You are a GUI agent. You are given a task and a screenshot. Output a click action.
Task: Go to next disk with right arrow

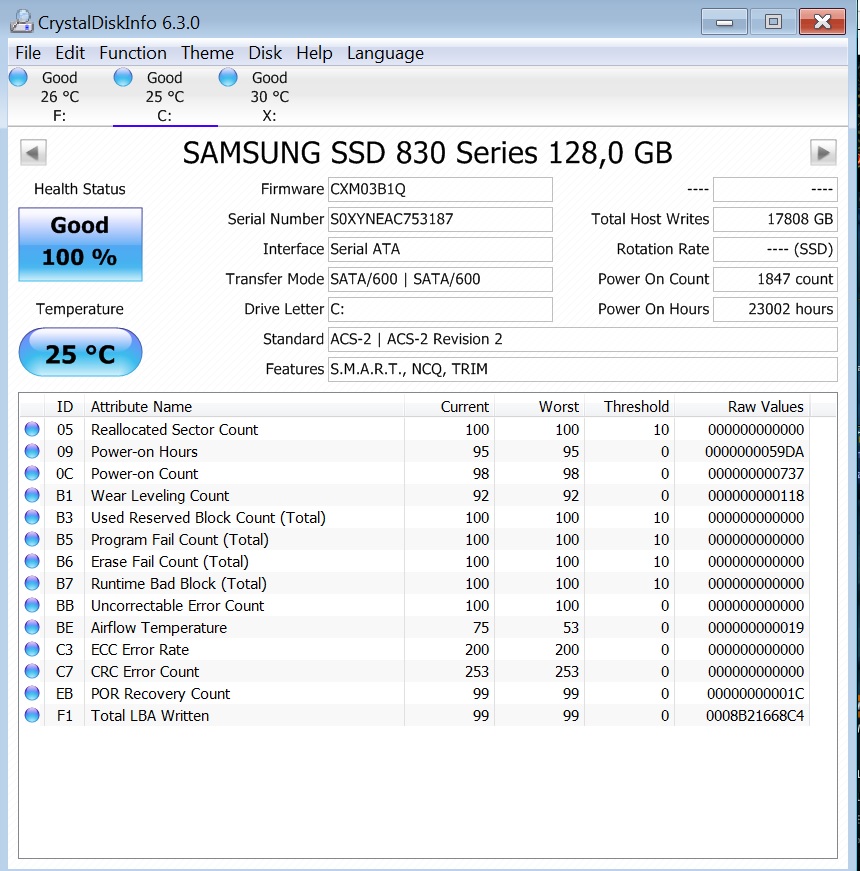click(823, 152)
